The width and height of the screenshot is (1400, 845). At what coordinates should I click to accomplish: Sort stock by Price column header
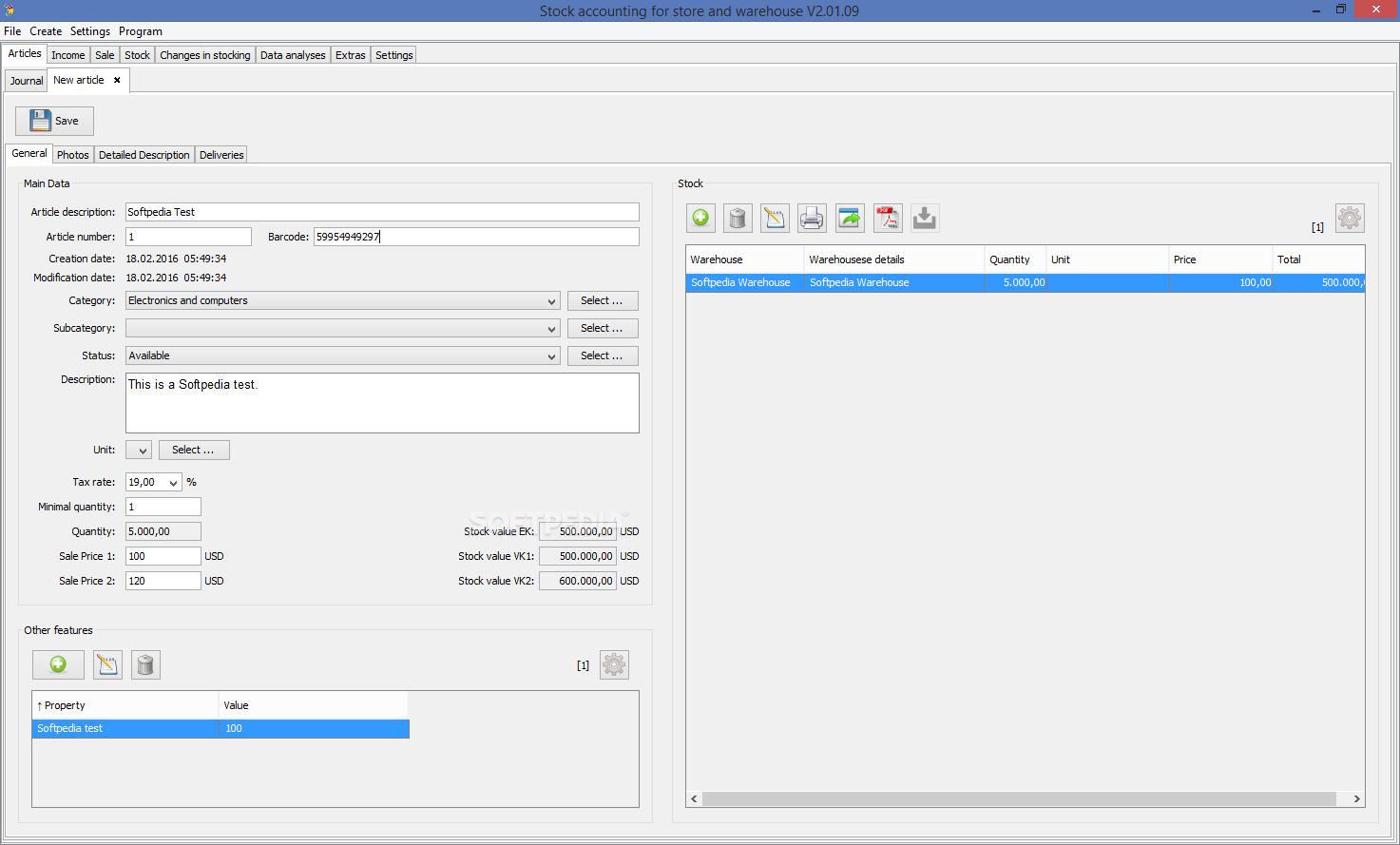[x=1220, y=259]
